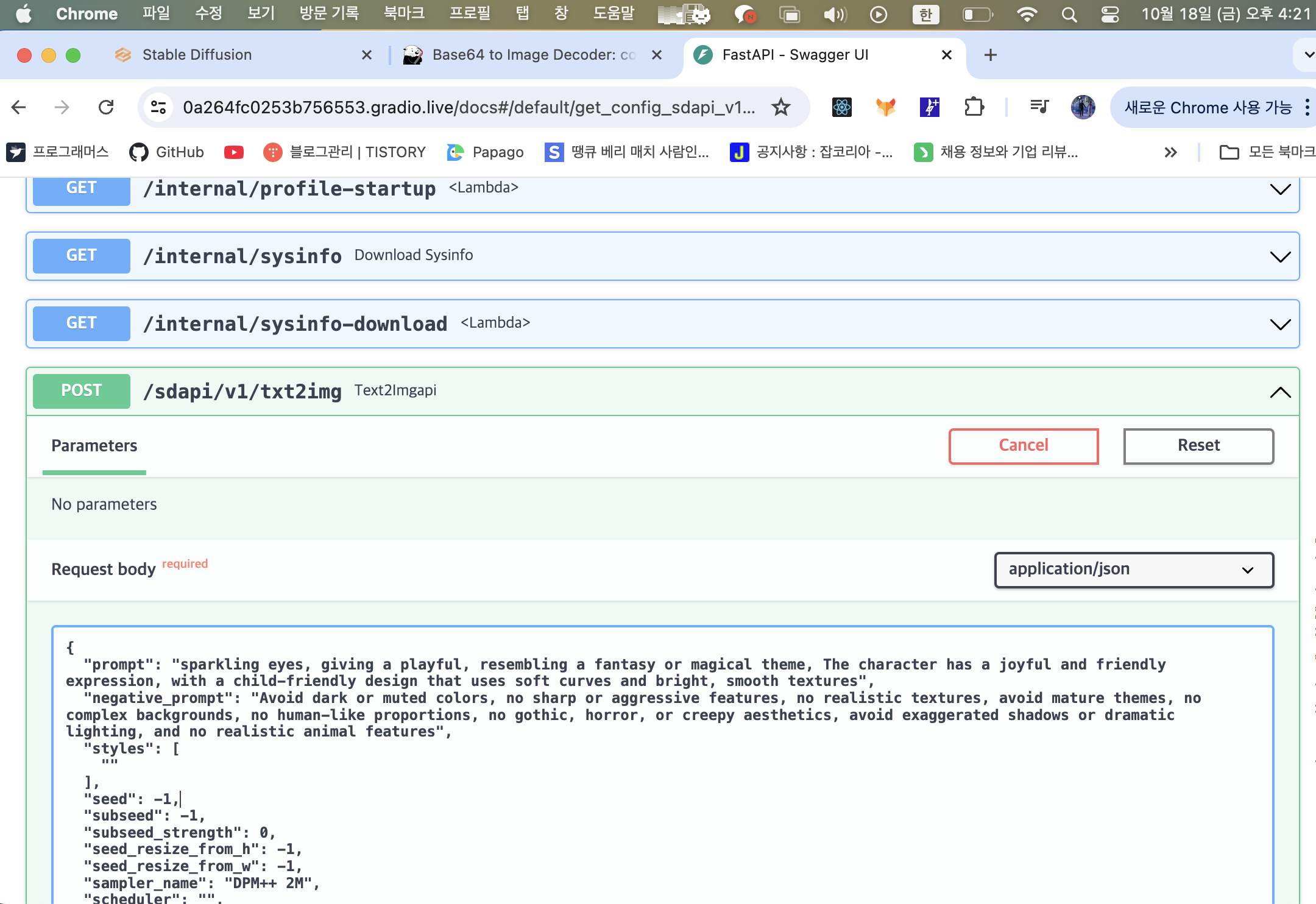
Task: Reload the current page
Action: point(106,107)
